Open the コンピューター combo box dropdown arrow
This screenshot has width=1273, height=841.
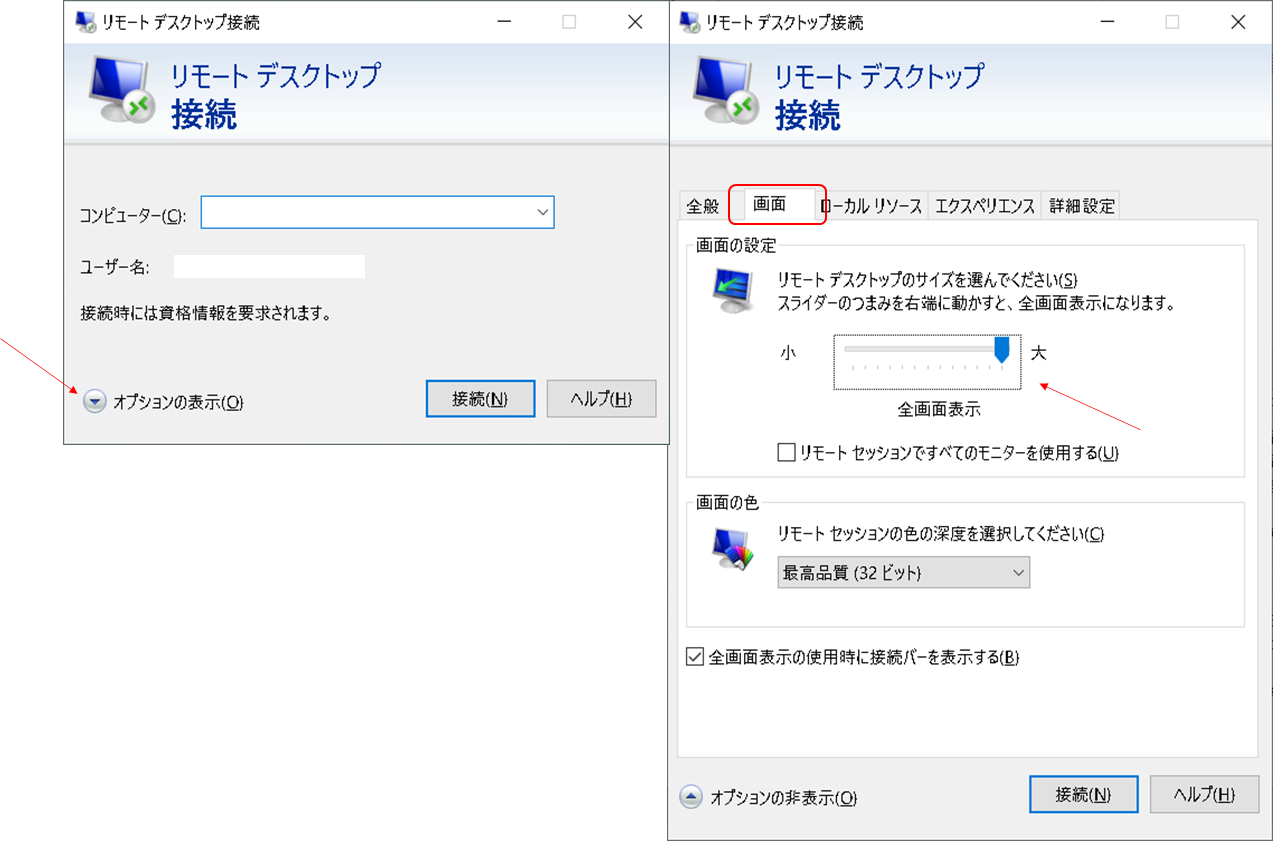pos(542,212)
